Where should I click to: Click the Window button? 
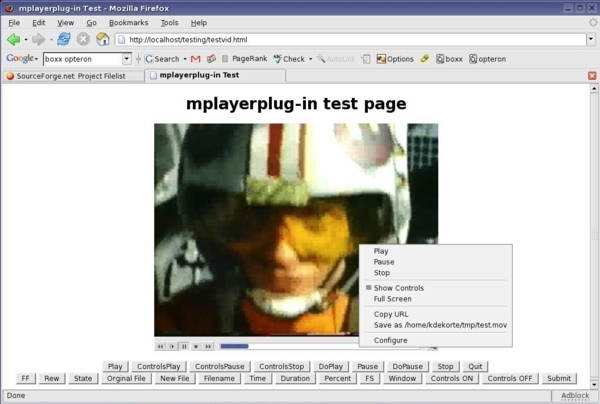point(402,378)
